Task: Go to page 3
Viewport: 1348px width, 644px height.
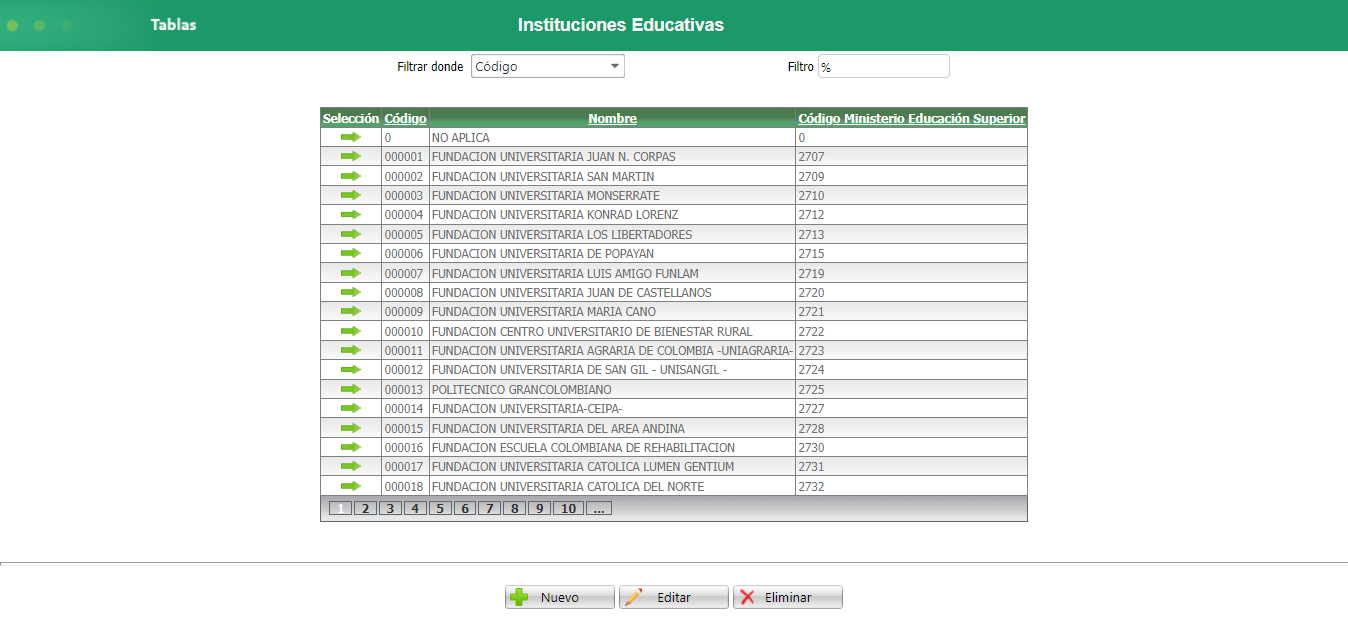Action: [390, 508]
